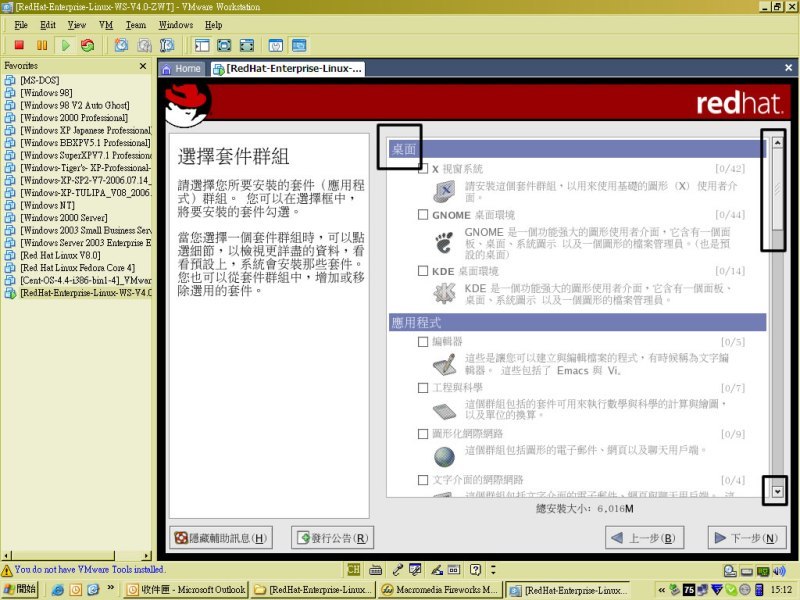Click 上一步(B) back button
Image resolution: width=800 pixels, height=600 pixels.
click(644, 538)
